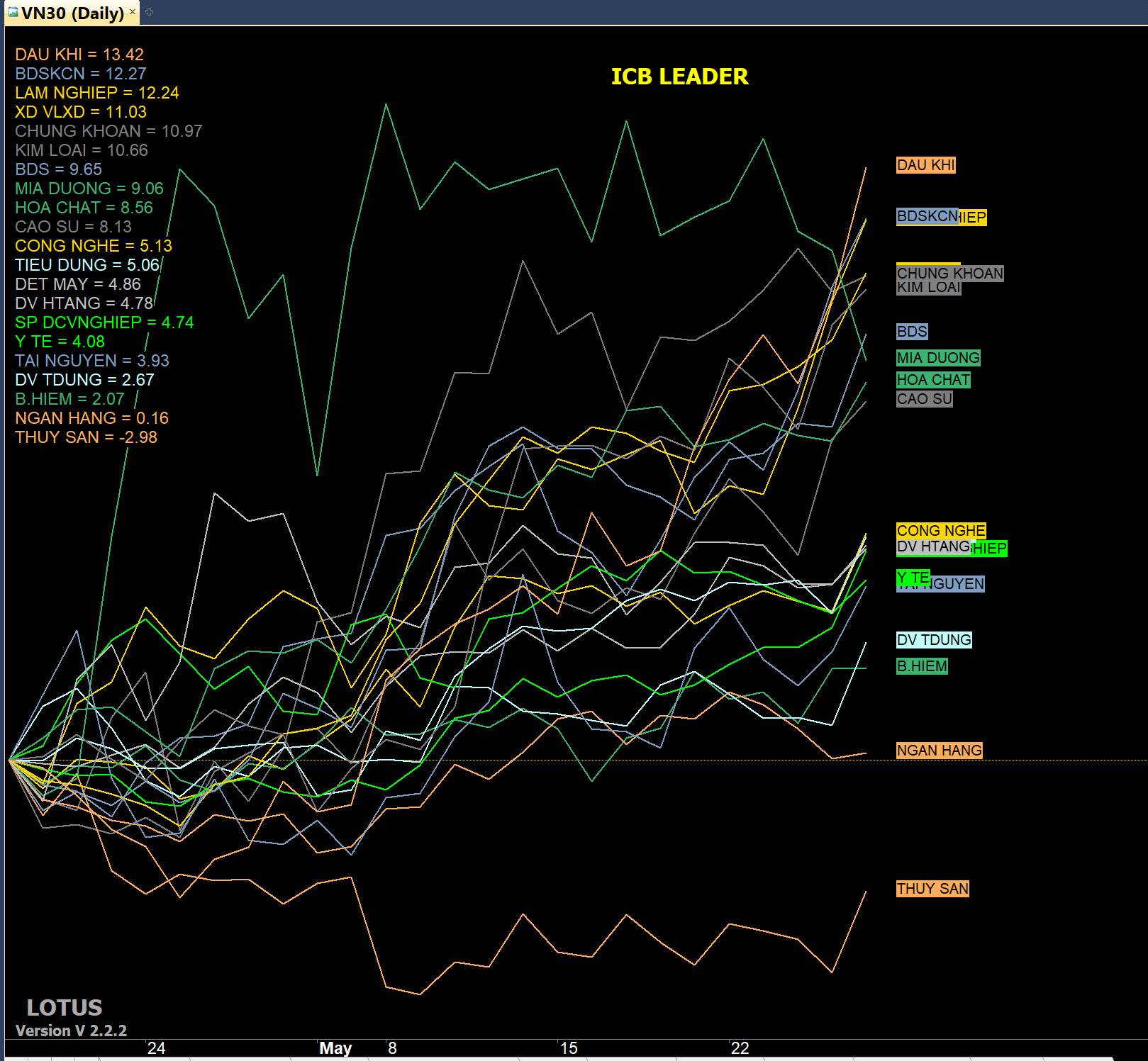Select the legend entry CHUNG KHOAN = 10.97
This screenshot has width=1148, height=1061.
(108, 131)
